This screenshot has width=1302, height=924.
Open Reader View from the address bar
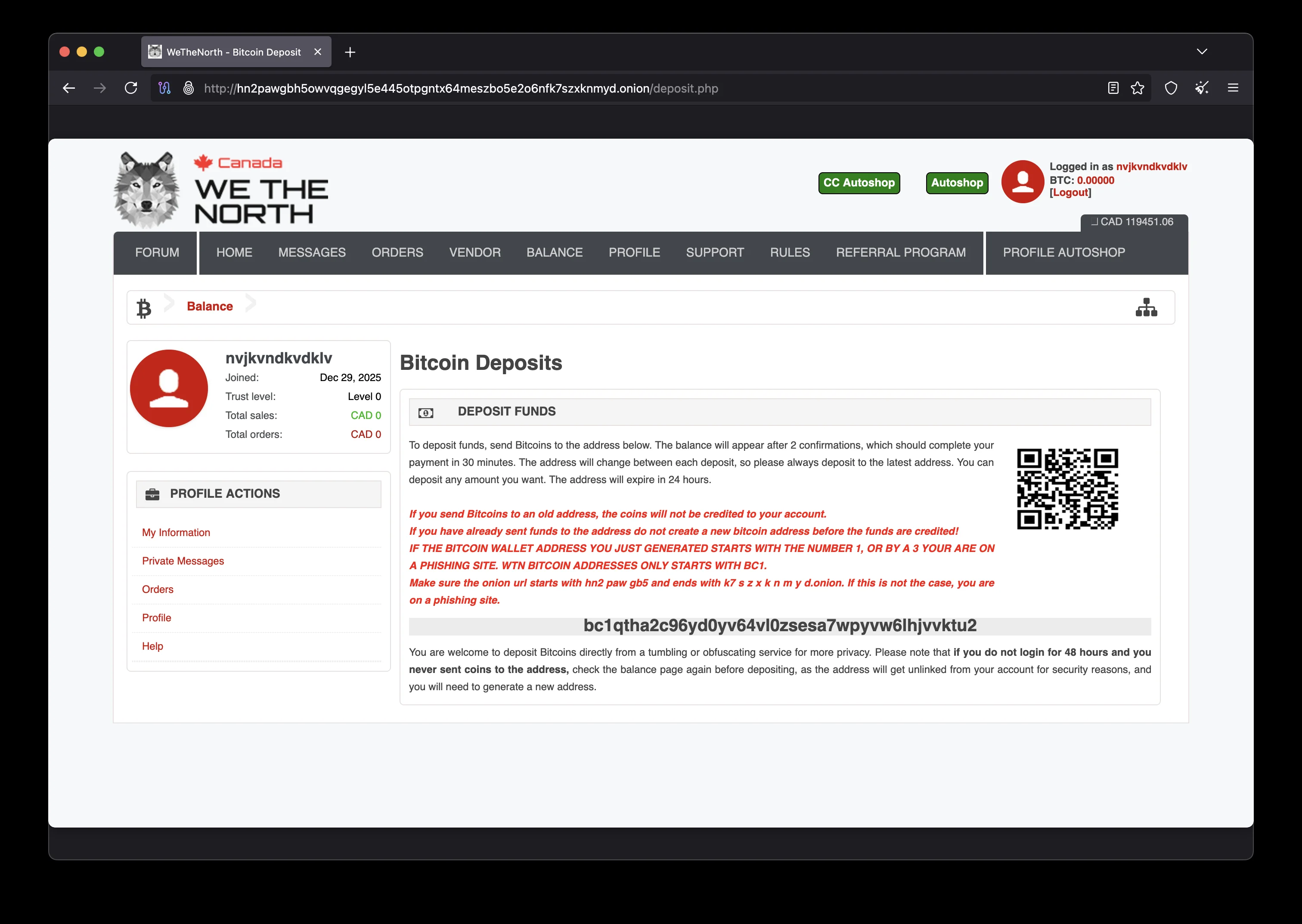point(1112,88)
